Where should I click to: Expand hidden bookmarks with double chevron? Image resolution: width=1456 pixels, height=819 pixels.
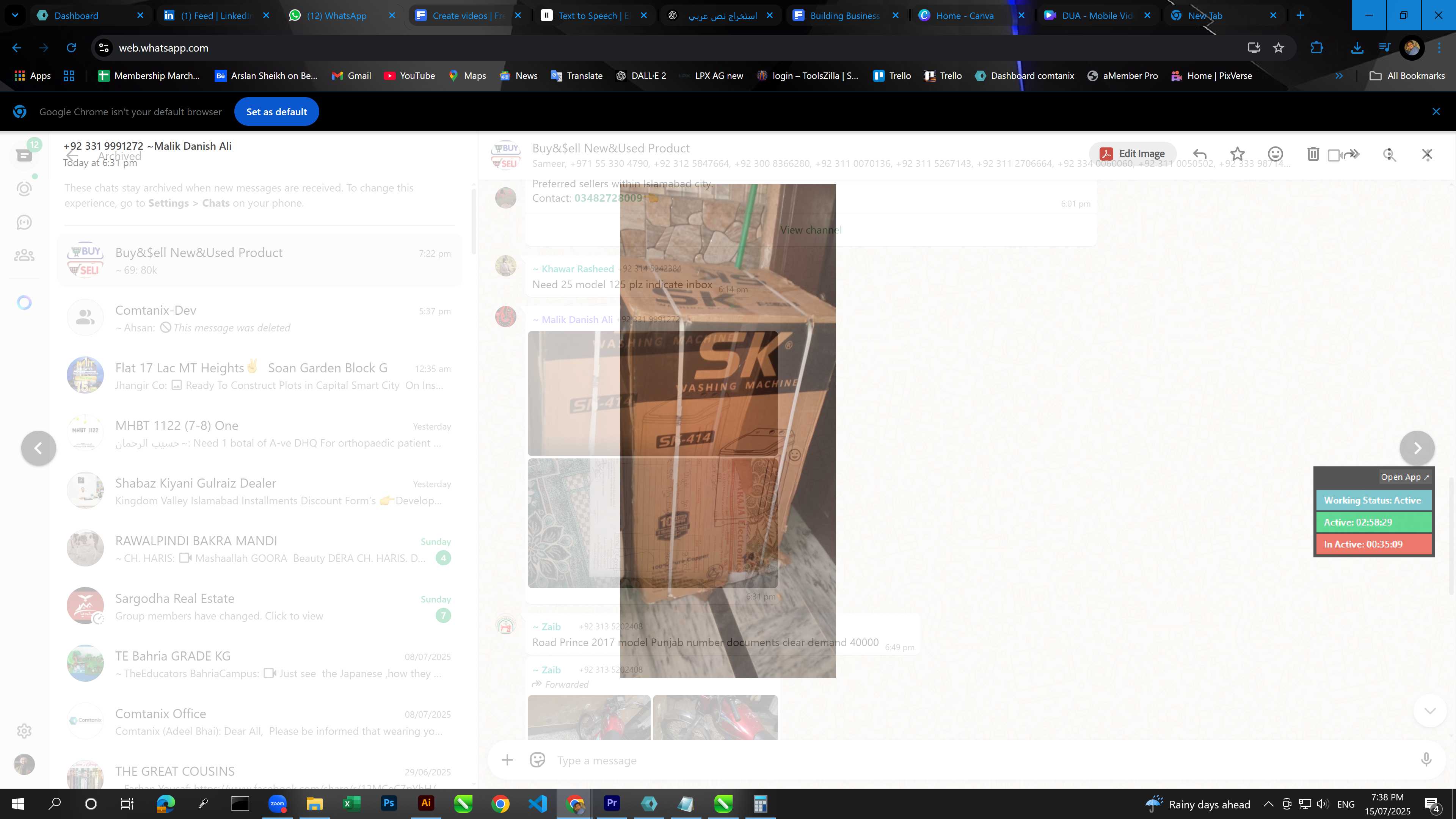[1339, 76]
